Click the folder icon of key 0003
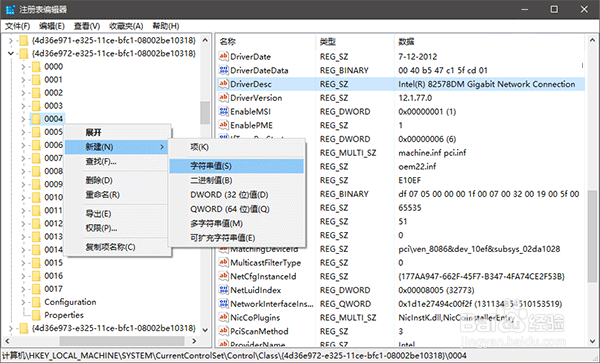Image resolution: width=600 pixels, height=363 pixels. (36, 106)
